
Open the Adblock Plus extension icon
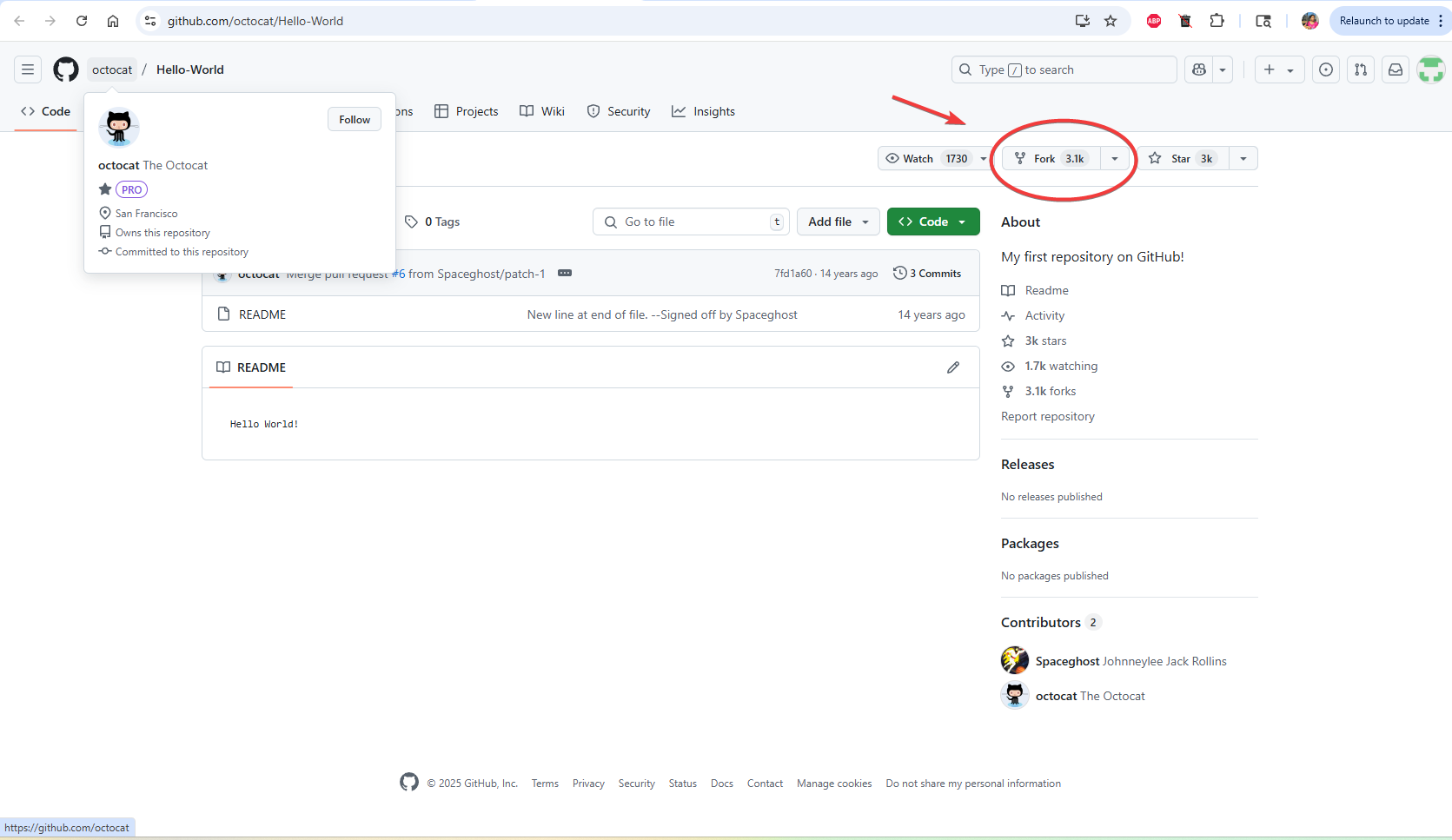pyautogui.click(x=1154, y=21)
